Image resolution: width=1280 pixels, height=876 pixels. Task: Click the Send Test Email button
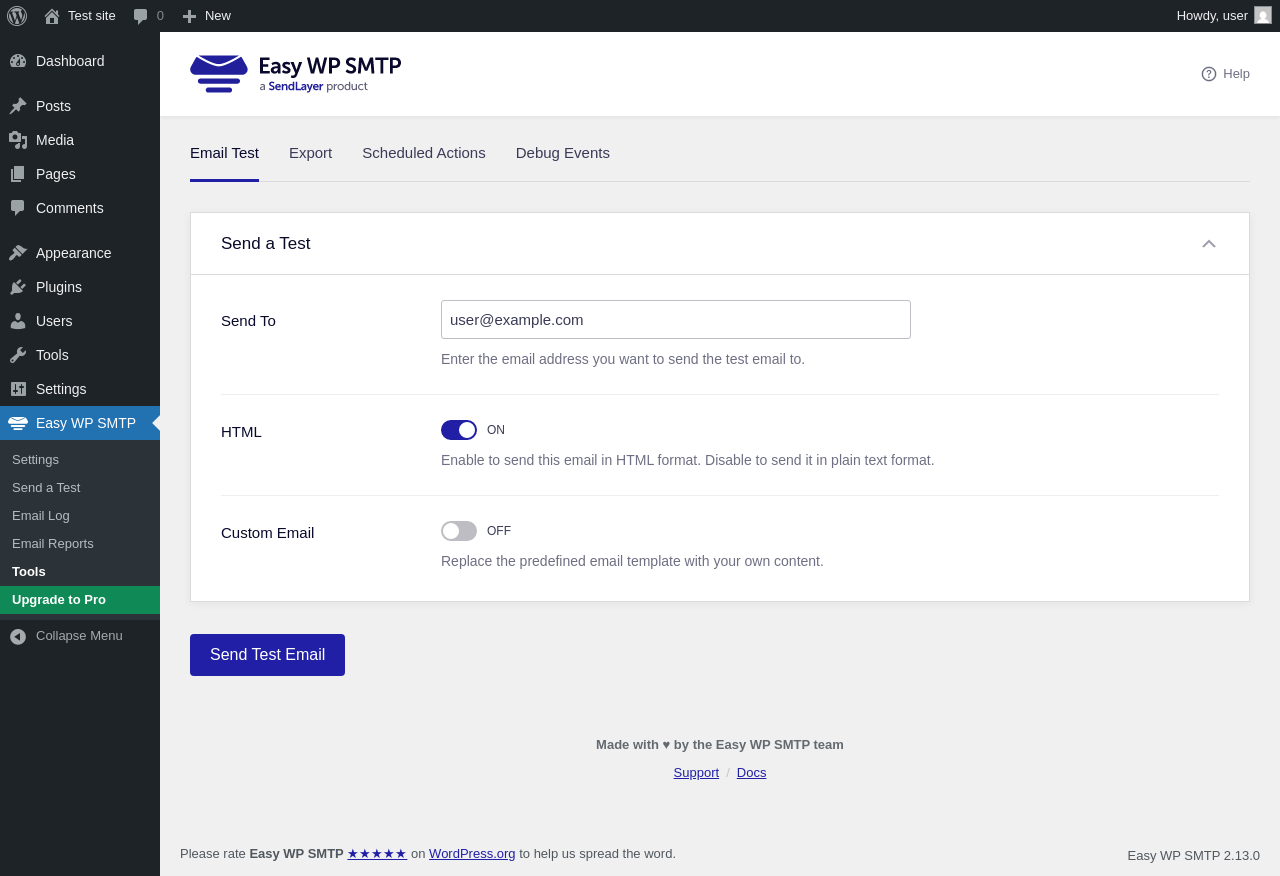(x=267, y=655)
